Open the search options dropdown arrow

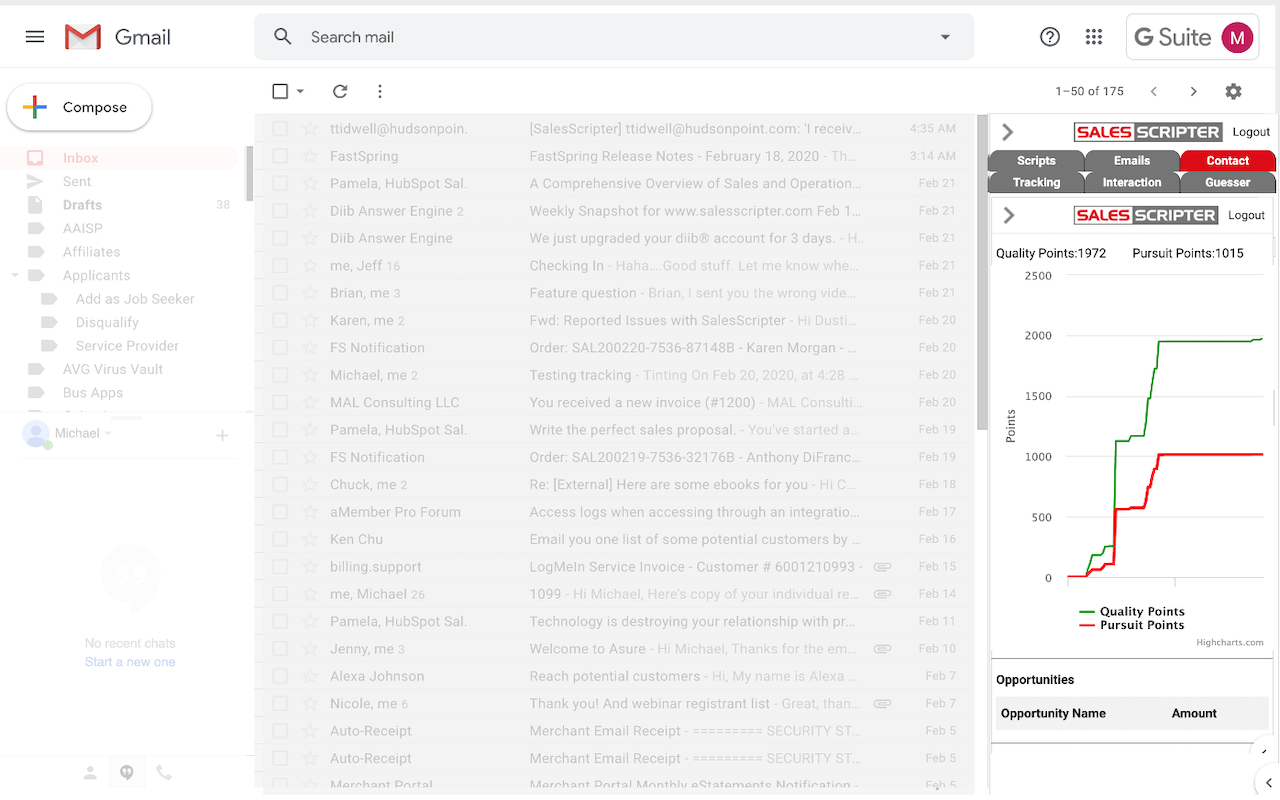point(945,37)
